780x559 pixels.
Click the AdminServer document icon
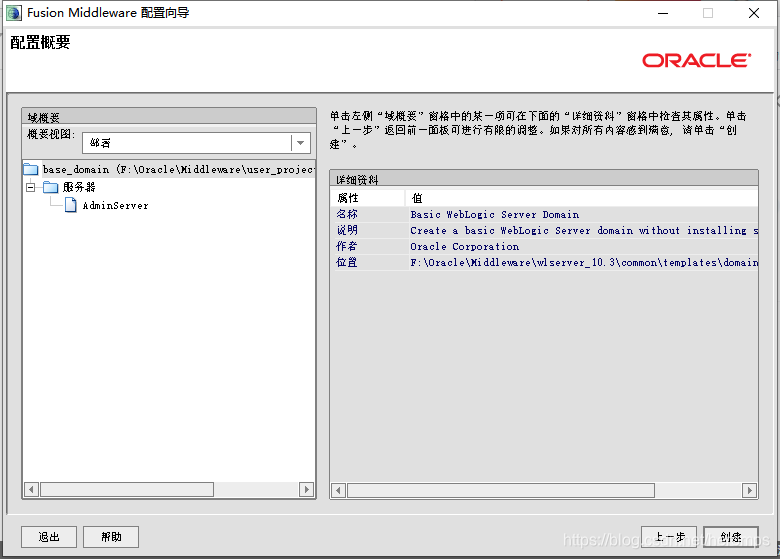pos(71,205)
